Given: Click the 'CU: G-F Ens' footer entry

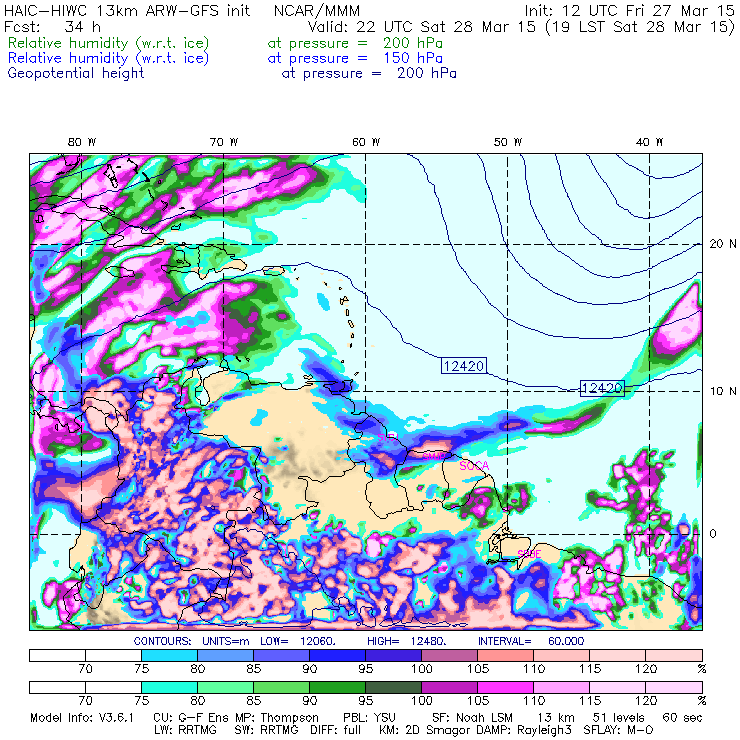Looking at the screenshot, I should tap(192, 718).
